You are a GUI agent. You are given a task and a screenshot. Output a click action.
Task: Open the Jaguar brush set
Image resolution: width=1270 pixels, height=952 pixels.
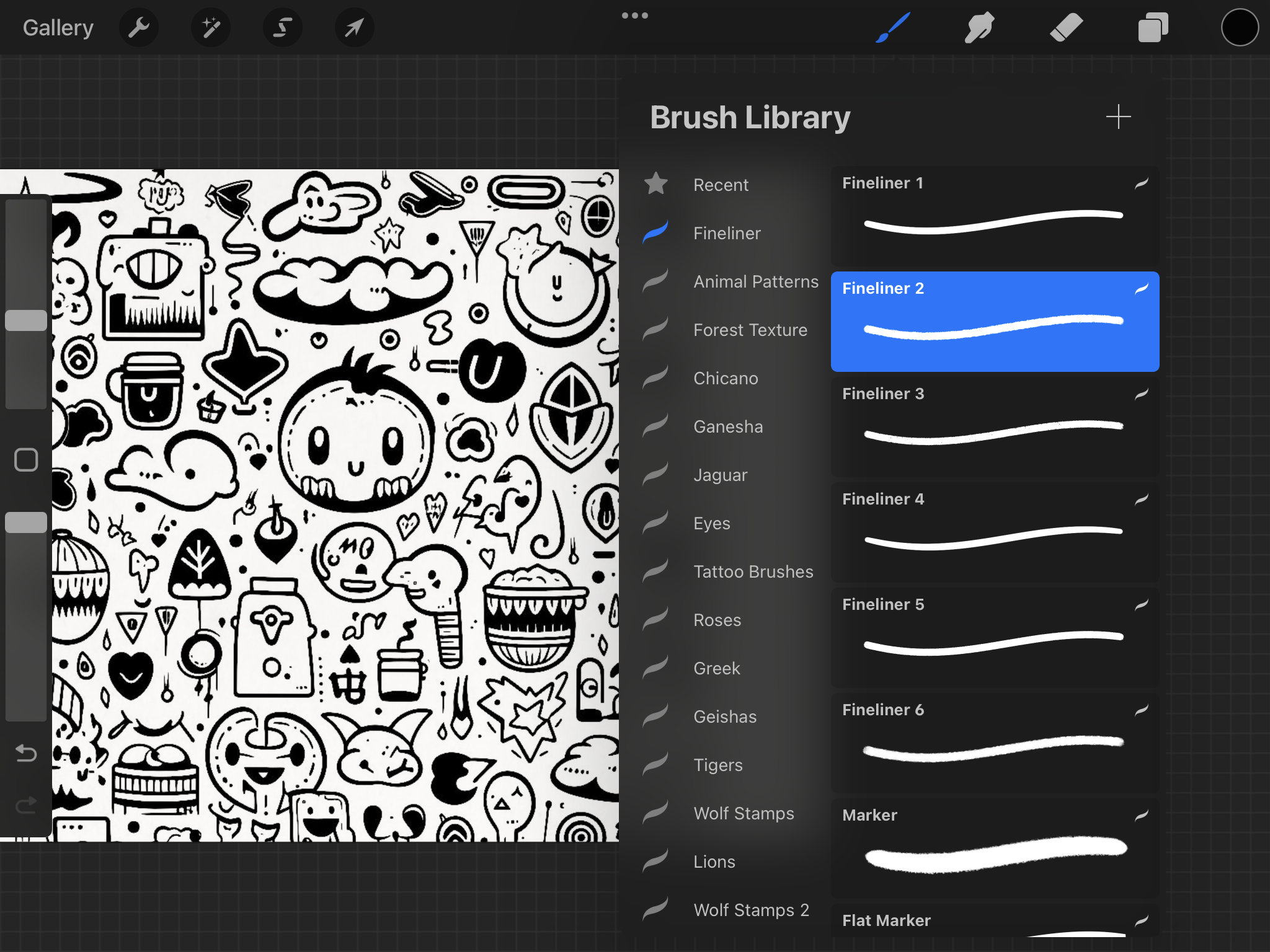(x=720, y=475)
